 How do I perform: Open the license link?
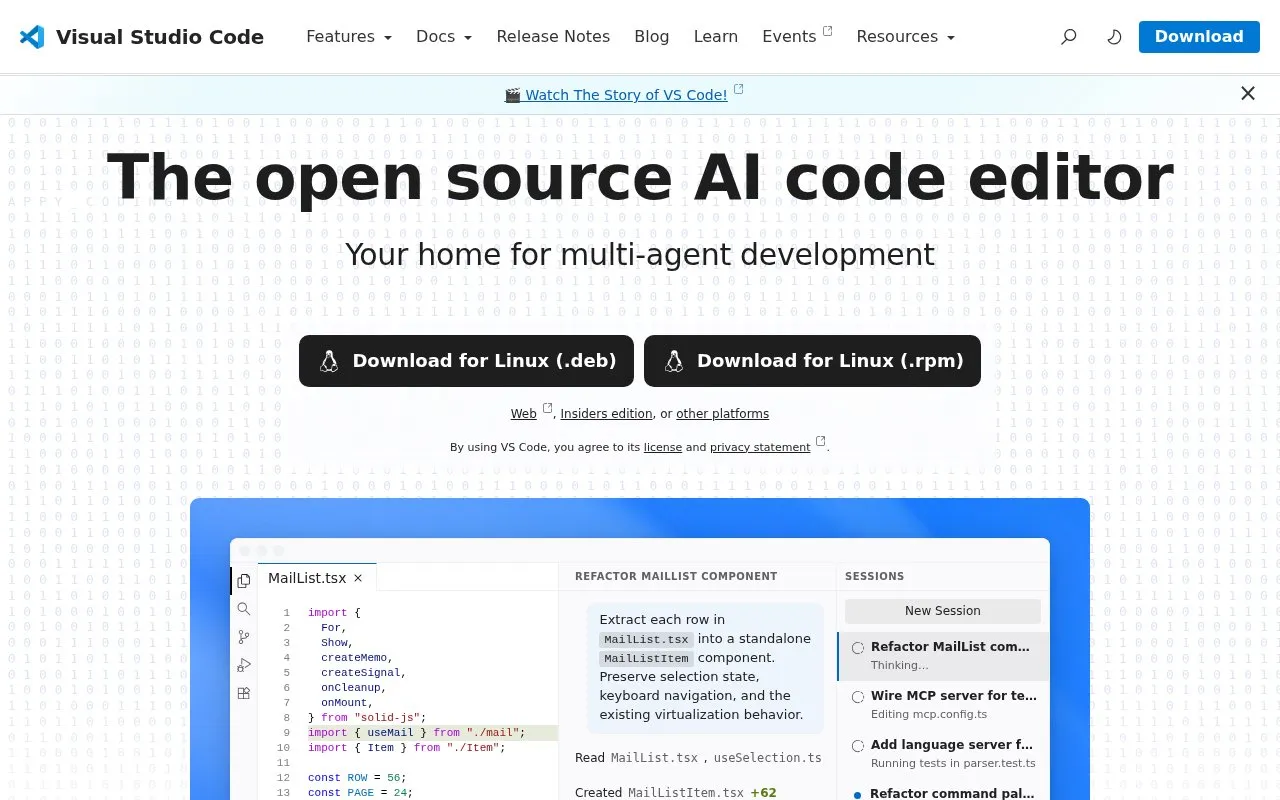[663, 447]
